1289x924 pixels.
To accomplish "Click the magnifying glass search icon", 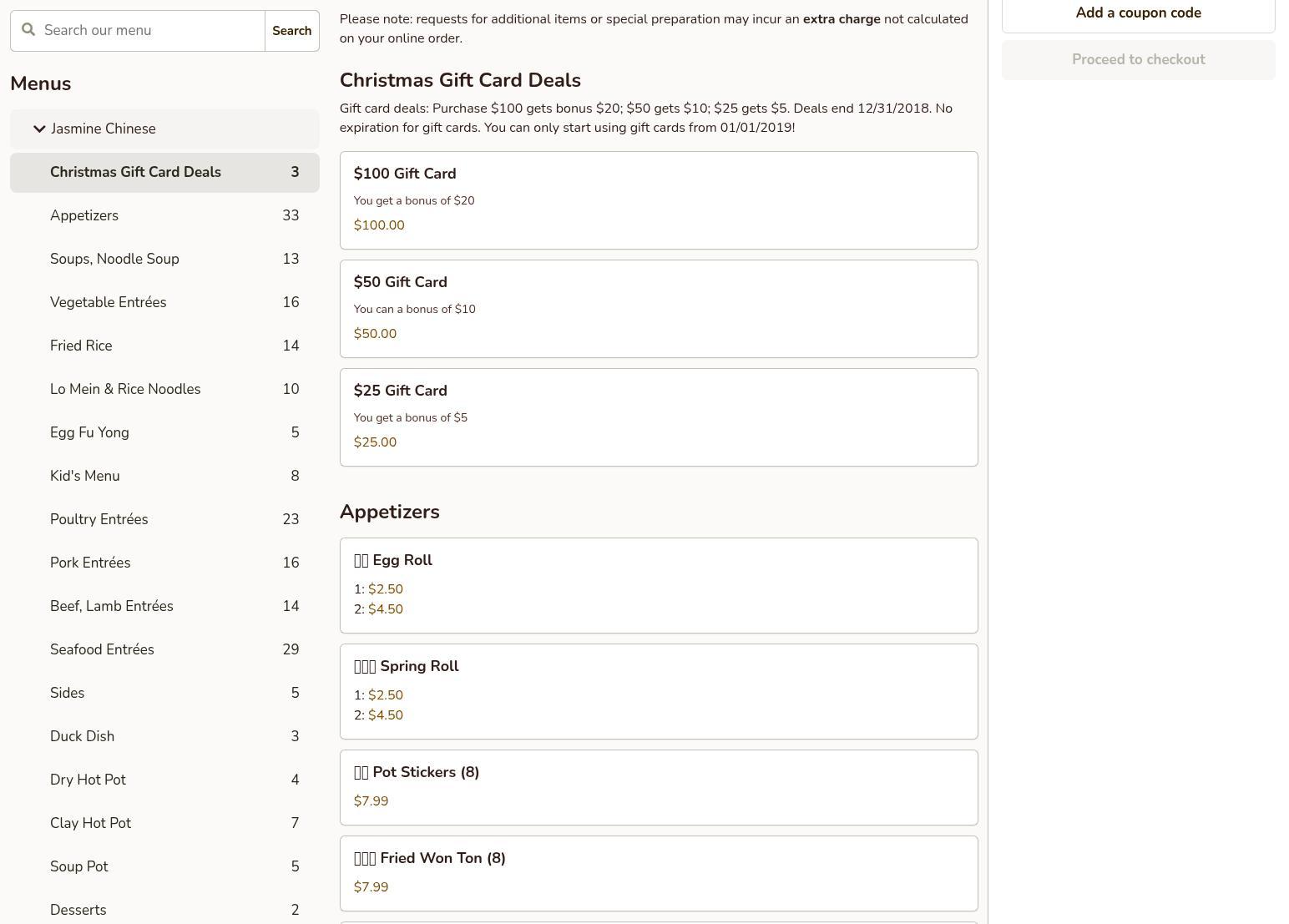I will click(28, 30).
